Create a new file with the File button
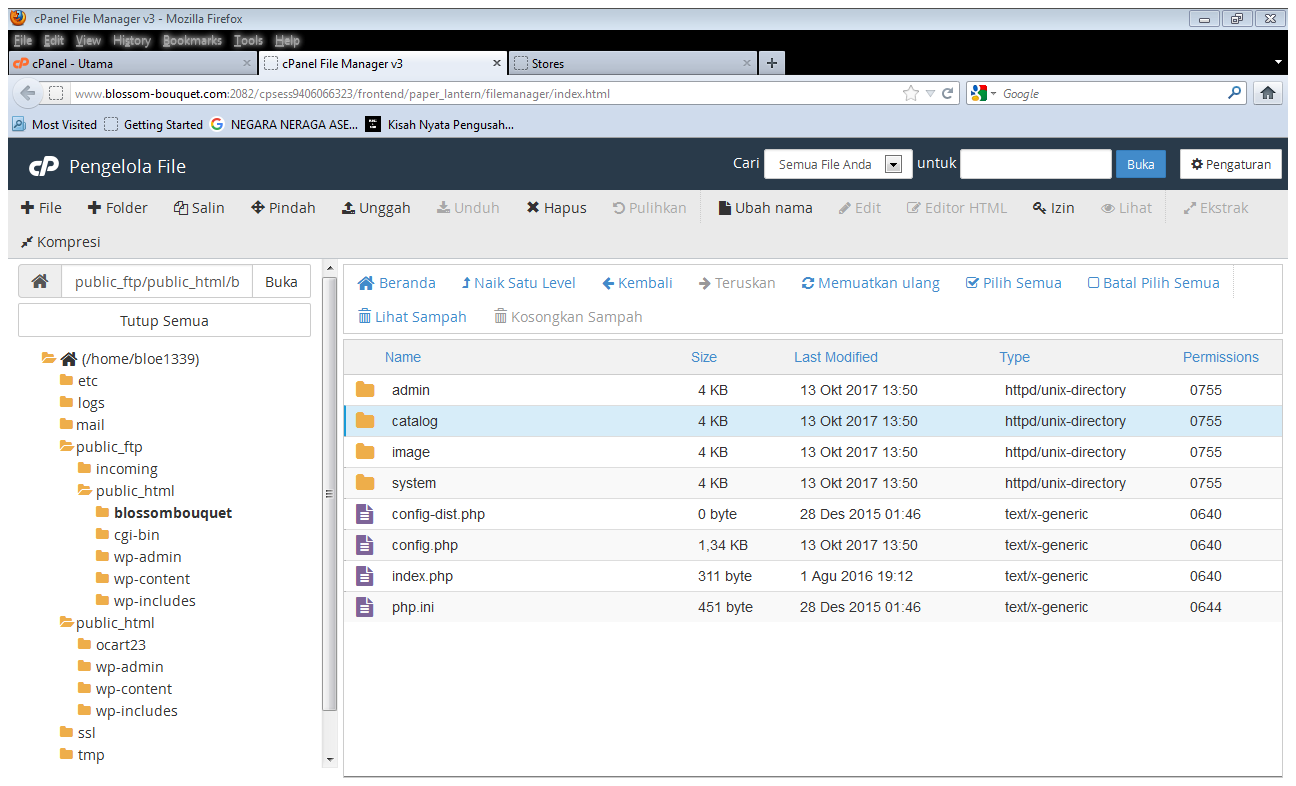The width and height of the screenshot is (1296, 786). [x=41, y=208]
